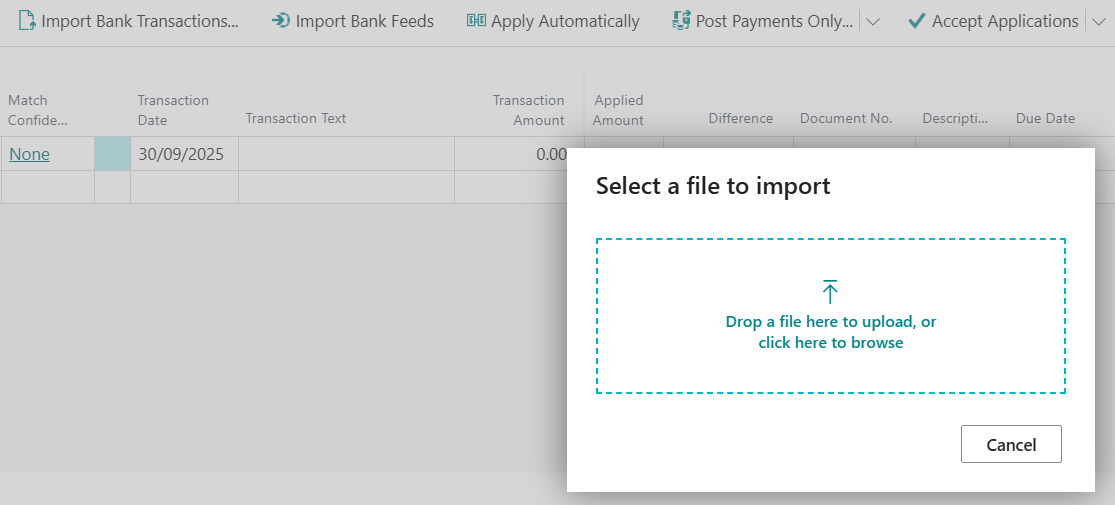The height and width of the screenshot is (505, 1115).
Task: Click the 'click here to browse' upload text
Action: [x=830, y=342]
